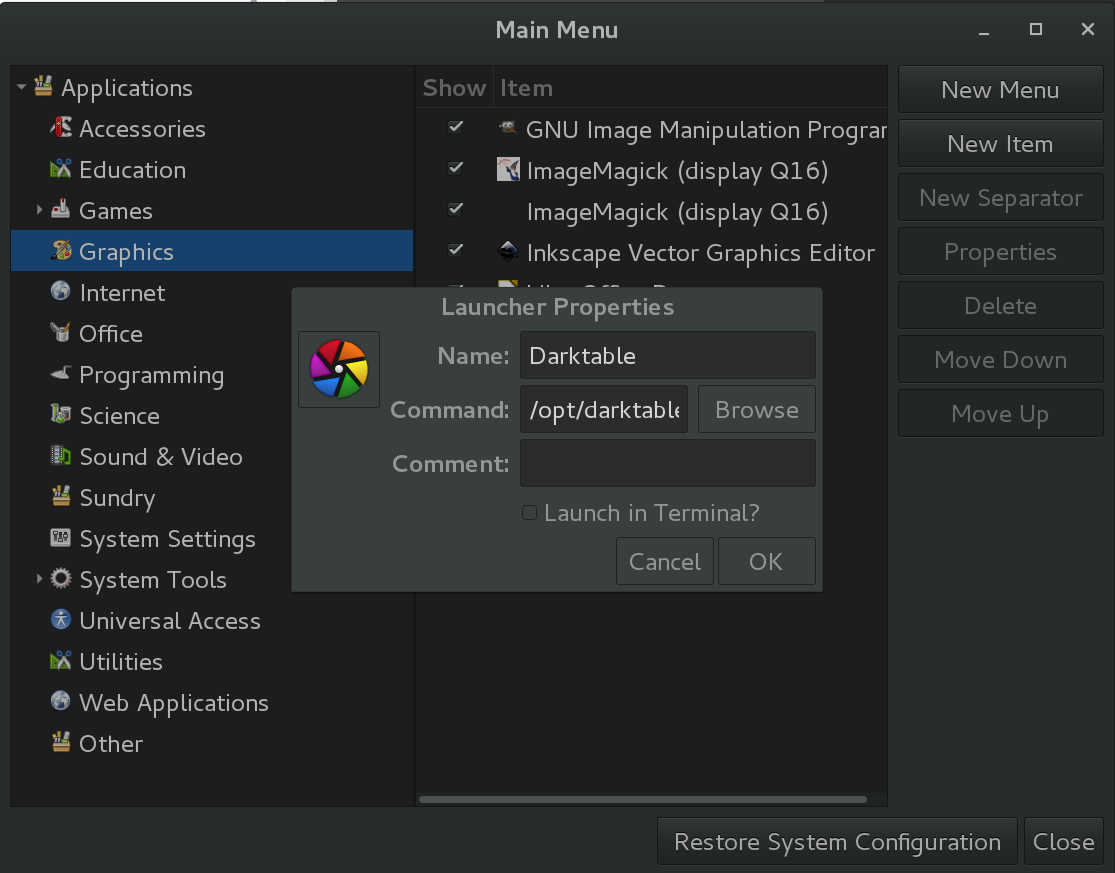Select the Universal Access category
1115x873 pixels.
[x=170, y=620]
